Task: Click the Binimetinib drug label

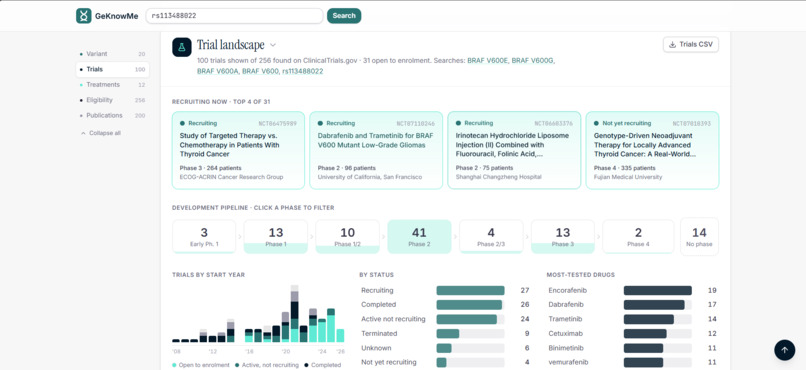Action: (x=566, y=348)
